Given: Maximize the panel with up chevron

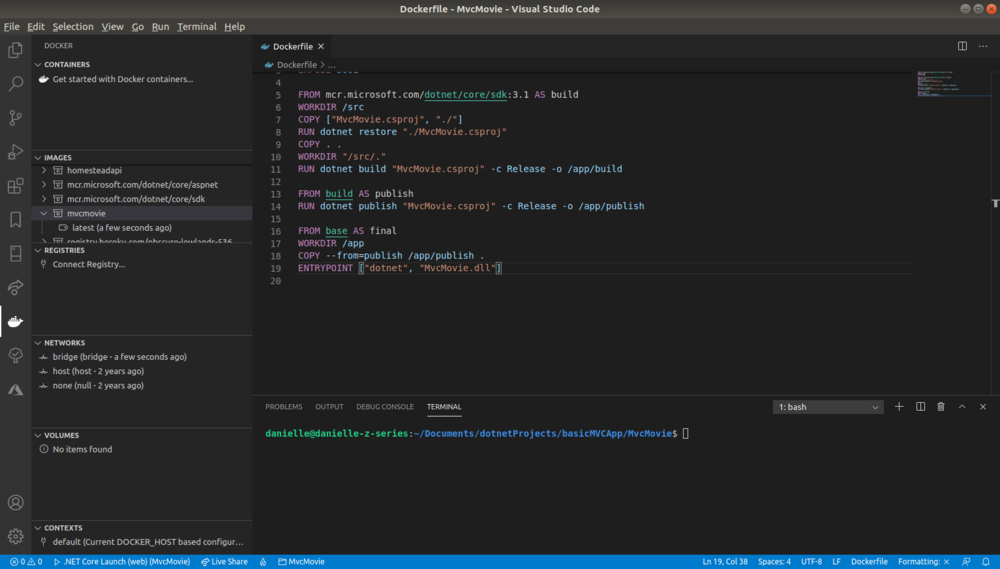Looking at the screenshot, I should [962, 406].
